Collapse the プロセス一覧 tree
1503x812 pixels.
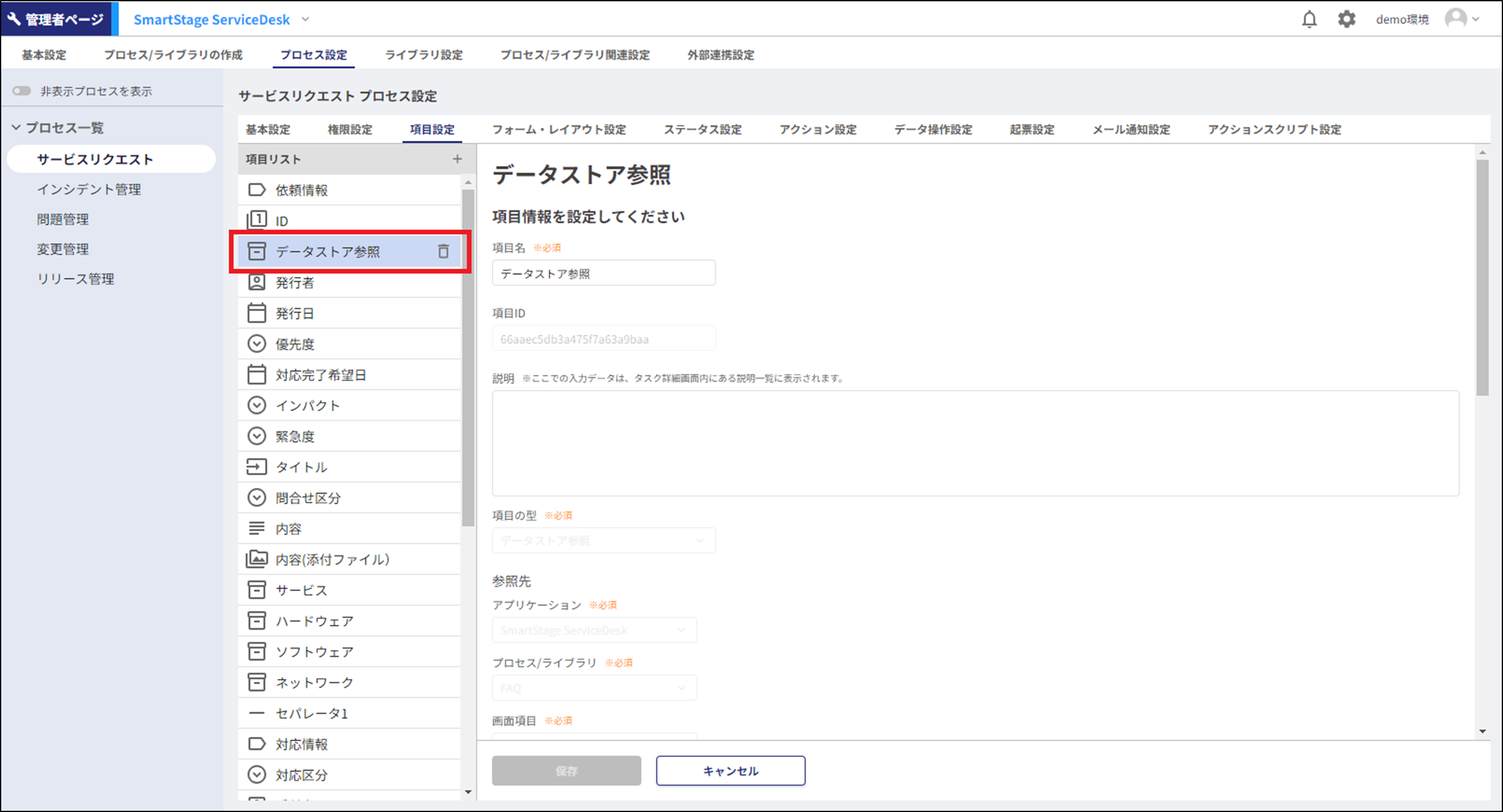point(16,128)
